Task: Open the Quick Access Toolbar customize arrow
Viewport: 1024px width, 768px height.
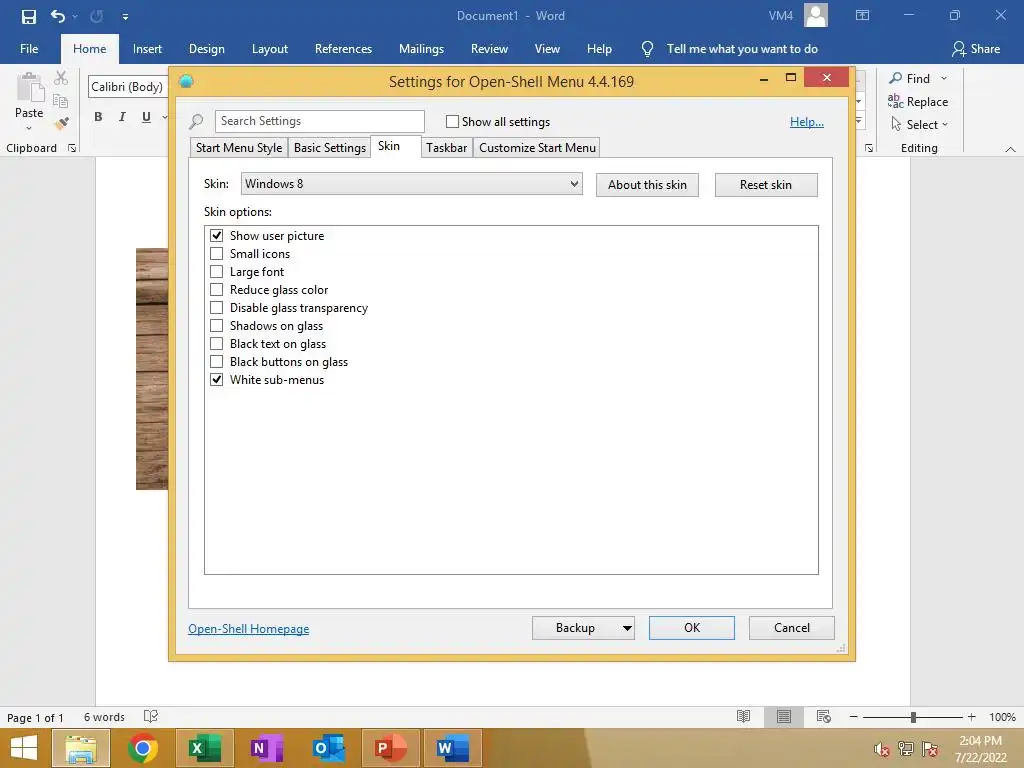Action: point(125,17)
